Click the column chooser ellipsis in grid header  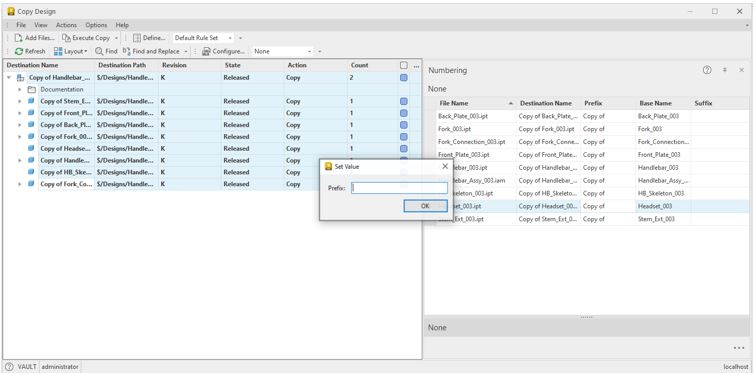tap(417, 65)
